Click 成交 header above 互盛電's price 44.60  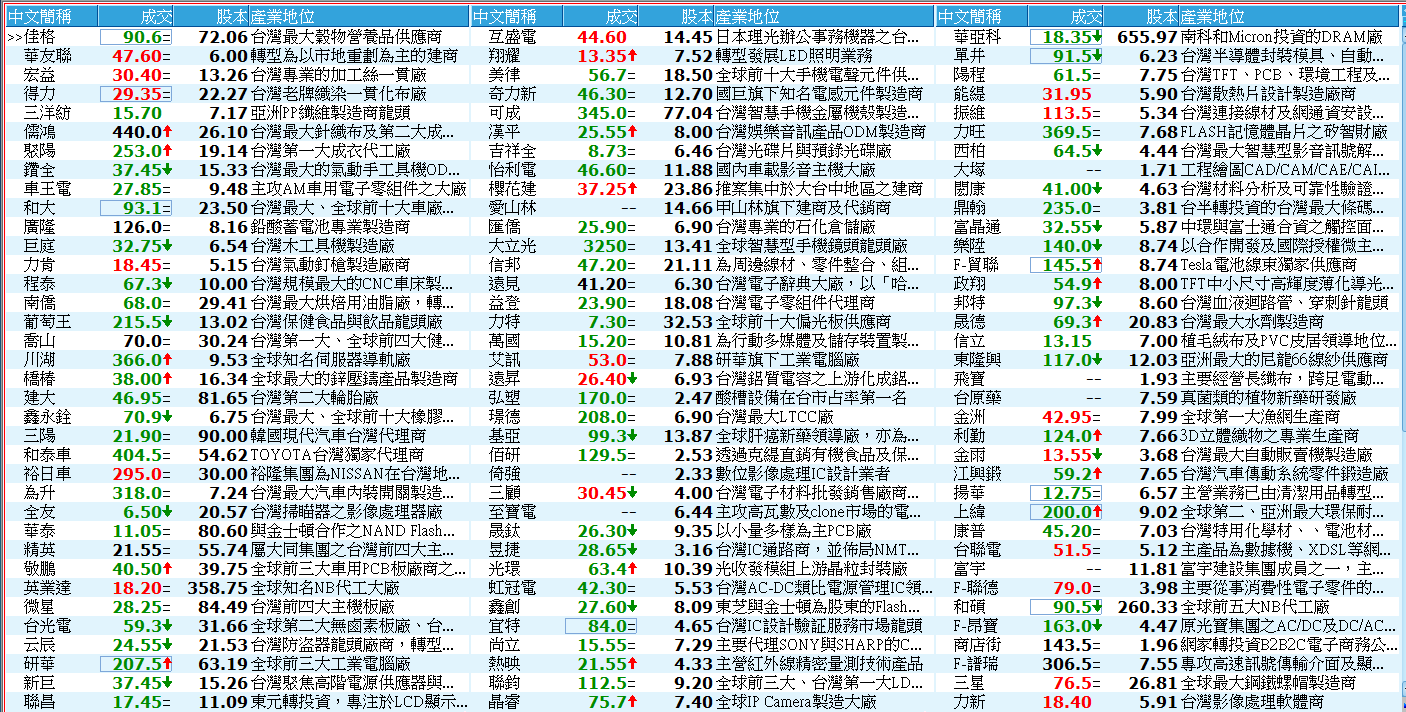(602, 16)
